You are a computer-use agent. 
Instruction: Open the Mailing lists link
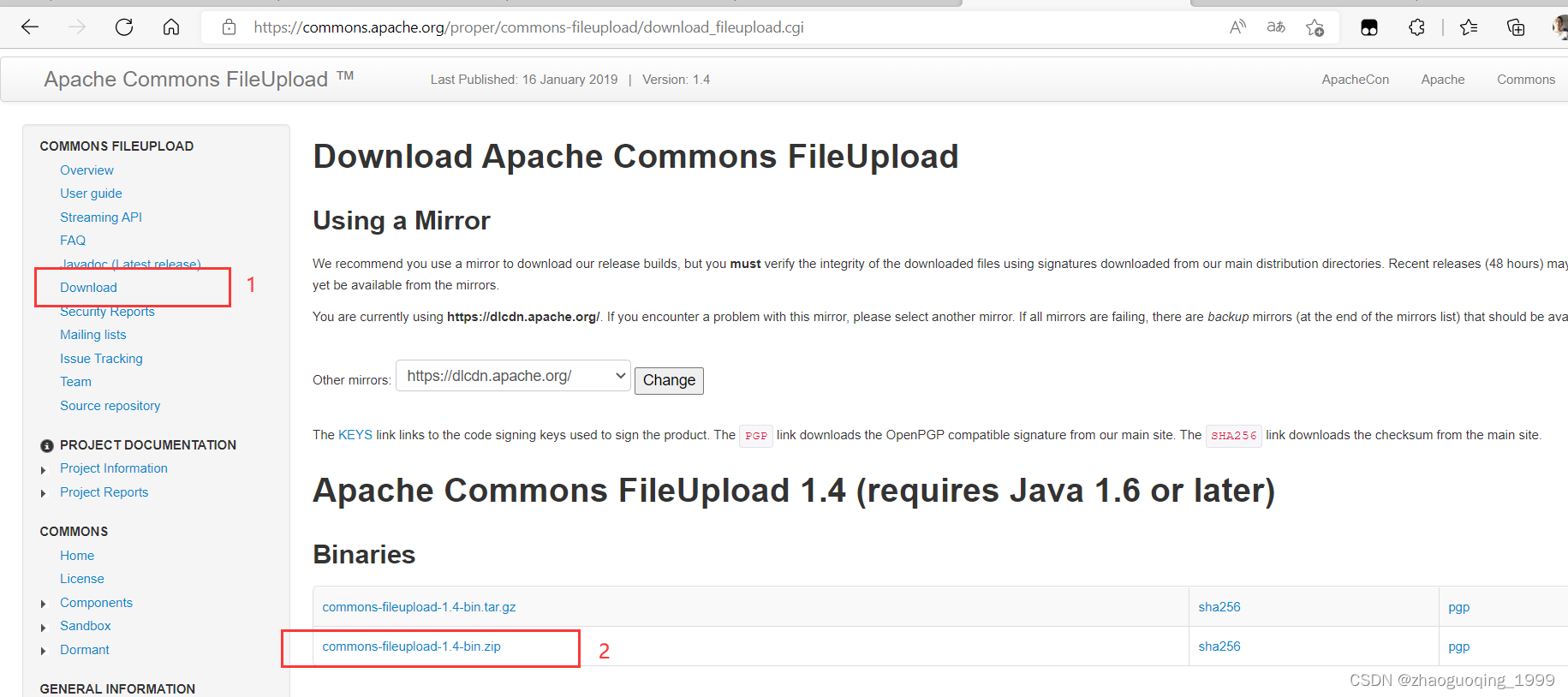point(93,335)
